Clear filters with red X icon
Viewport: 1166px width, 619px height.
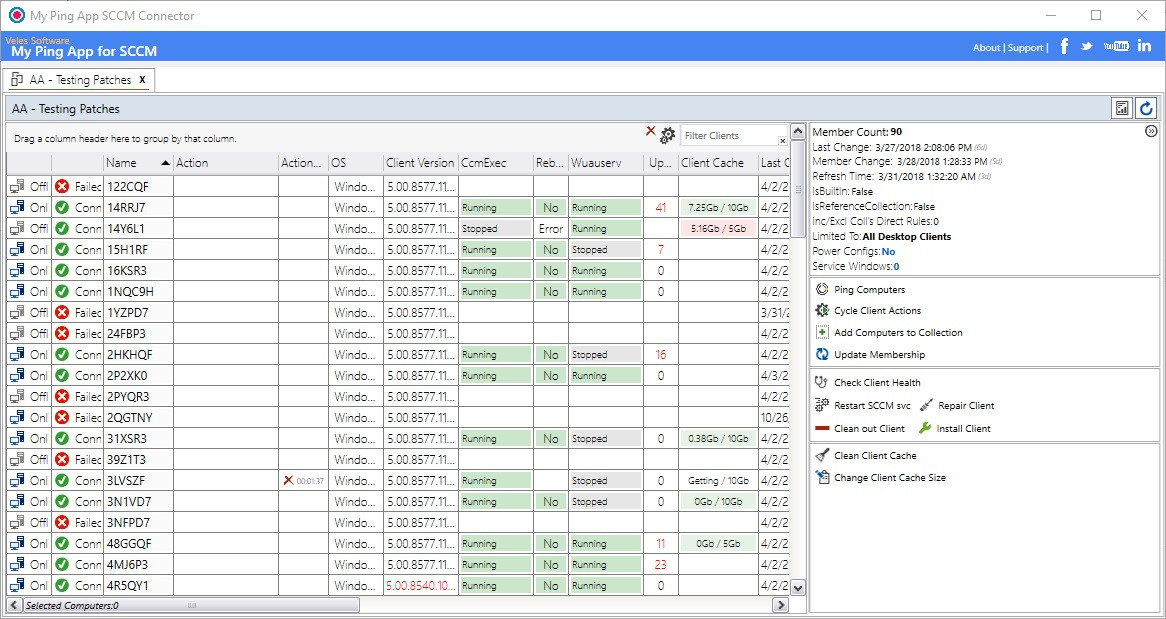(651, 131)
